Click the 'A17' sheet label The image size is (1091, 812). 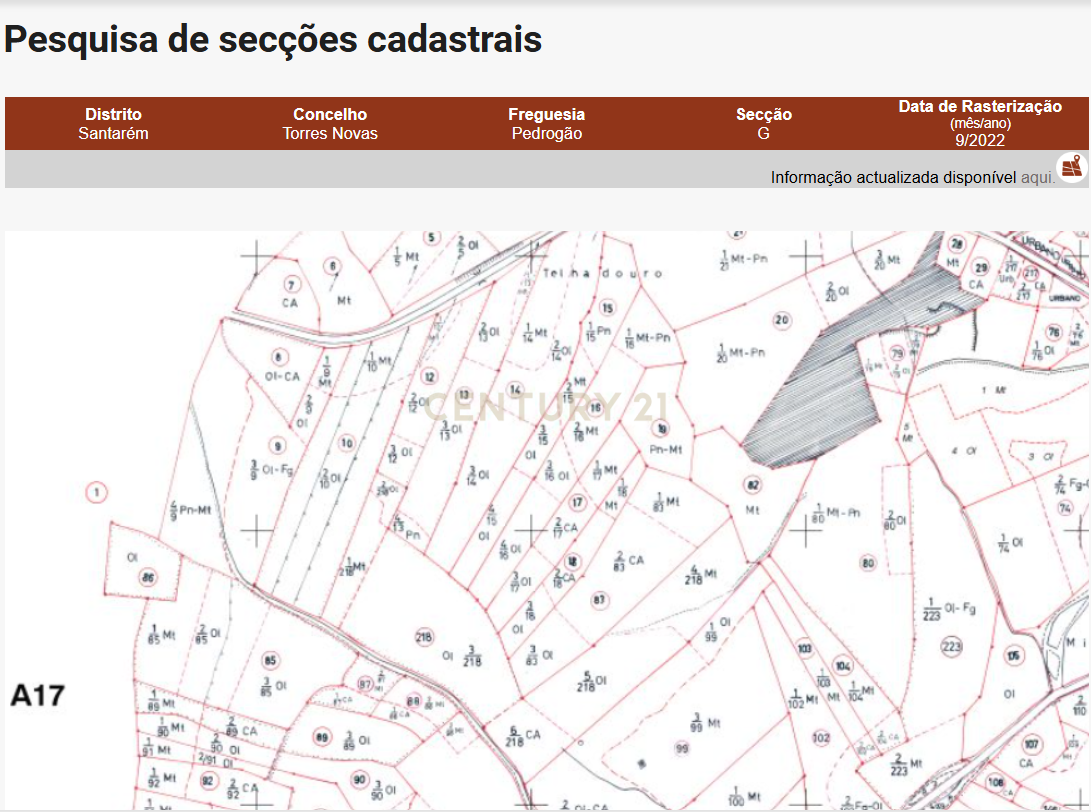tap(38, 696)
